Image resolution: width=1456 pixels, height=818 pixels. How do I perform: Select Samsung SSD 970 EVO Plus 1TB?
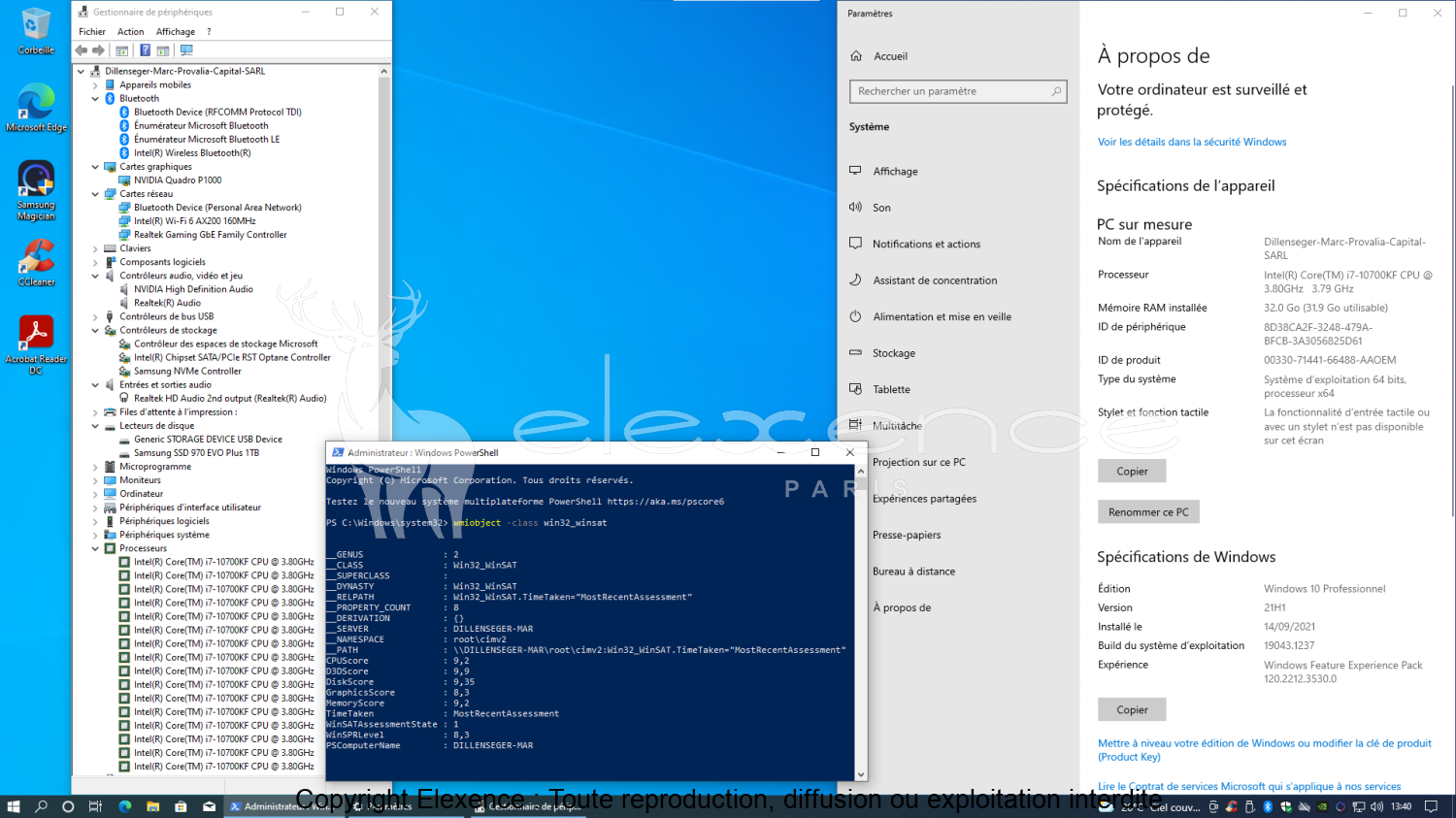coord(196,453)
